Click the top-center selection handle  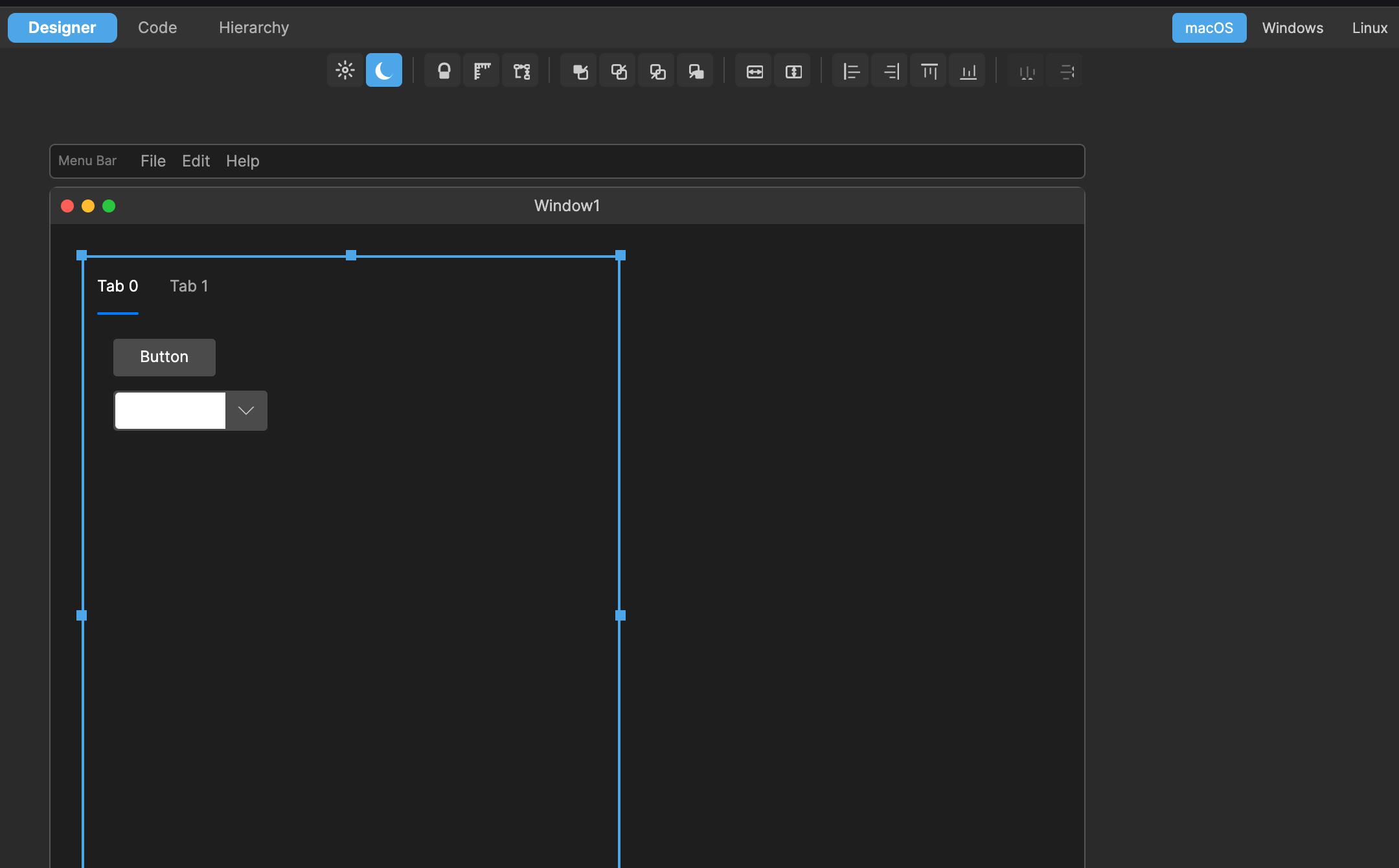[351, 255]
